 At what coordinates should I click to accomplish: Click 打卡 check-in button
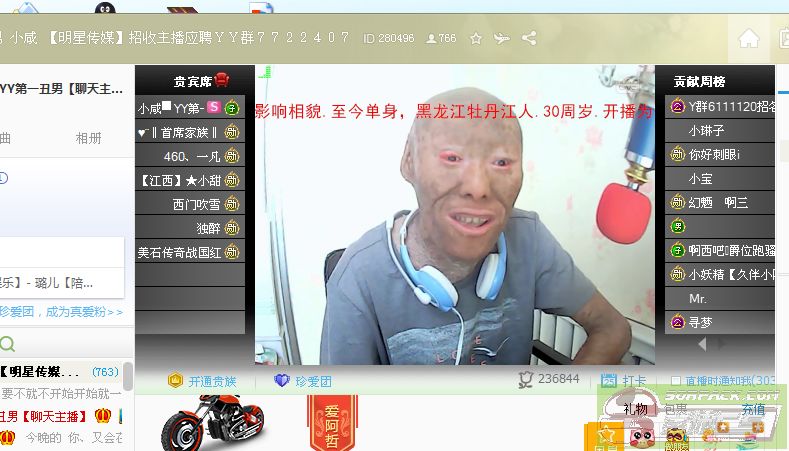pyautogui.click(x=624, y=381)
